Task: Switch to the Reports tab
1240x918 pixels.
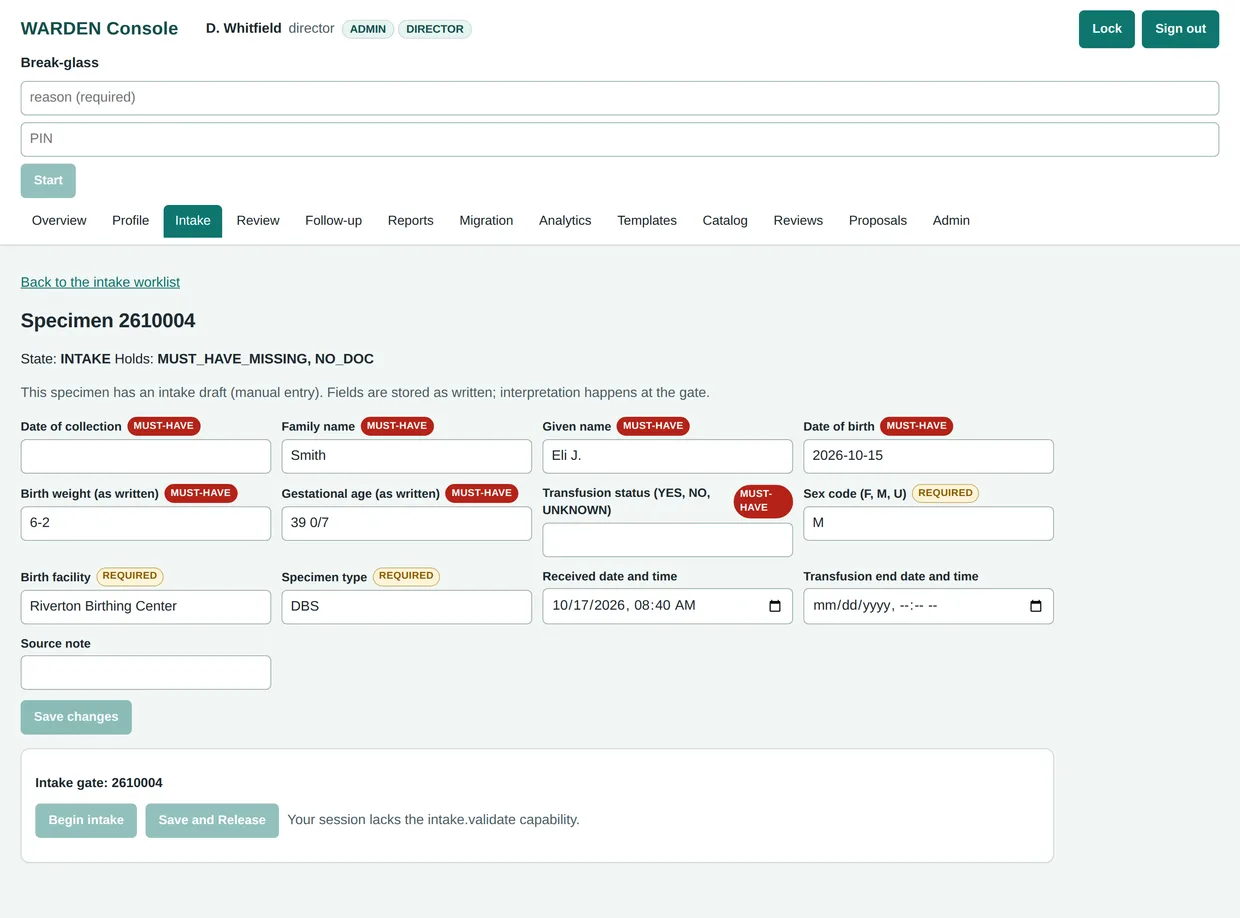Action: pyautogui.click(x=411, y=221)
